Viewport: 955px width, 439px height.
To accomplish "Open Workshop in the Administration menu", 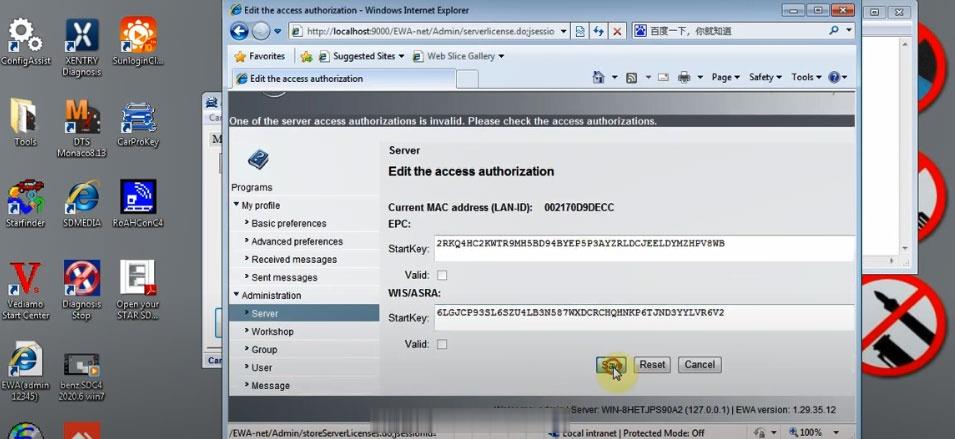I will click(272, 332).
